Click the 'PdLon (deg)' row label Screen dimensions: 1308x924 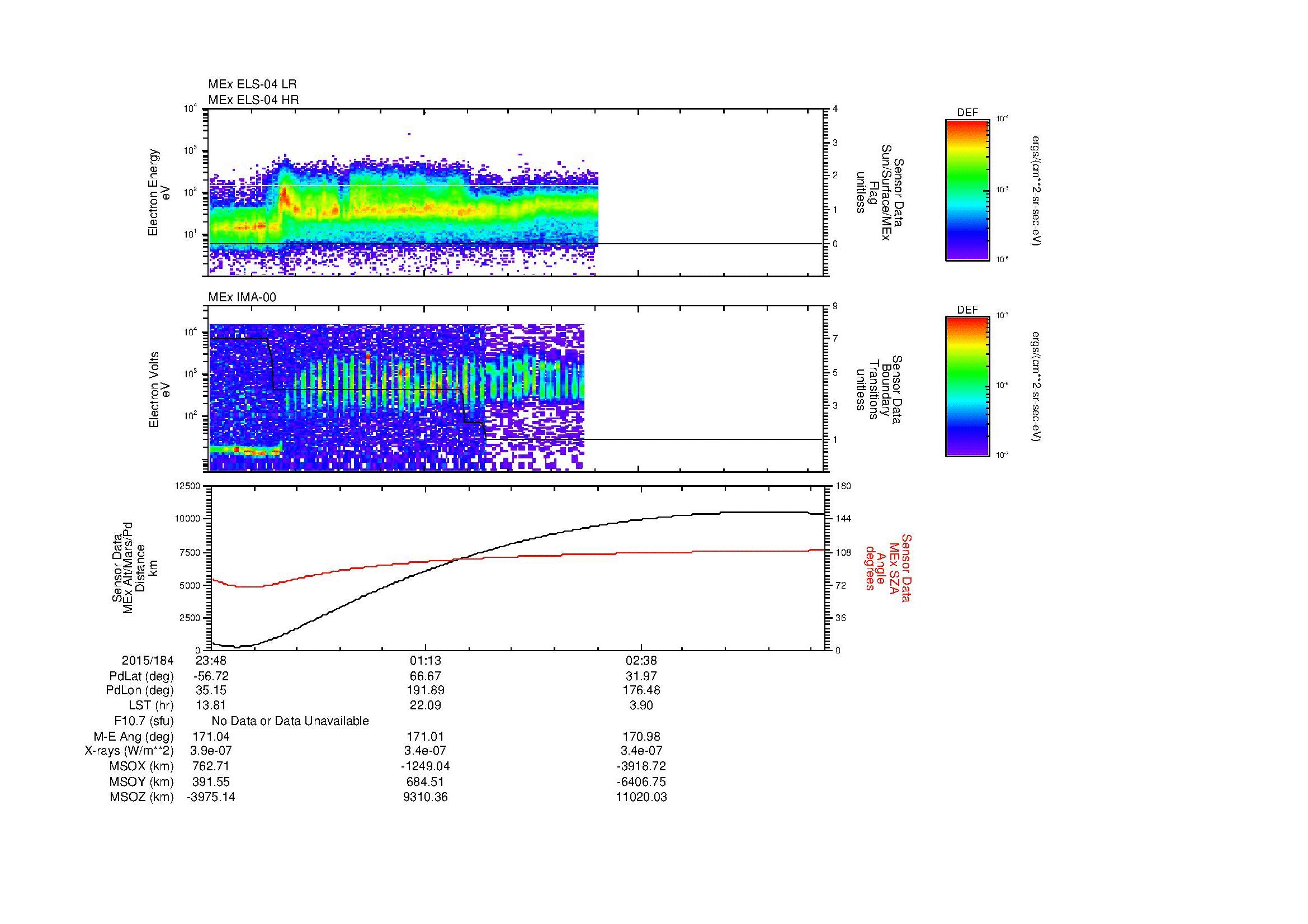point(140,690)
